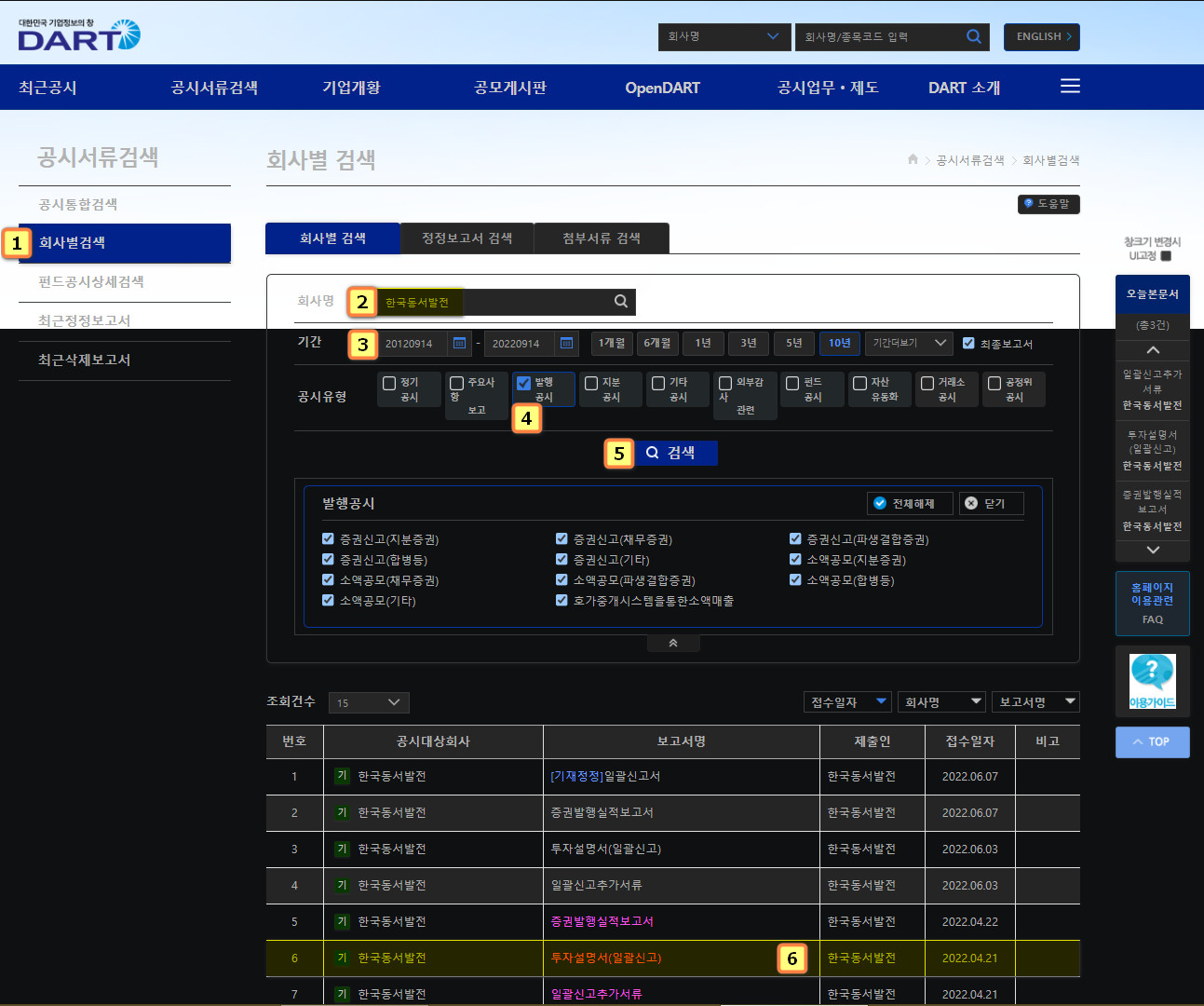Toggle the 정기공시 checkbox

[x=390, y=383]
